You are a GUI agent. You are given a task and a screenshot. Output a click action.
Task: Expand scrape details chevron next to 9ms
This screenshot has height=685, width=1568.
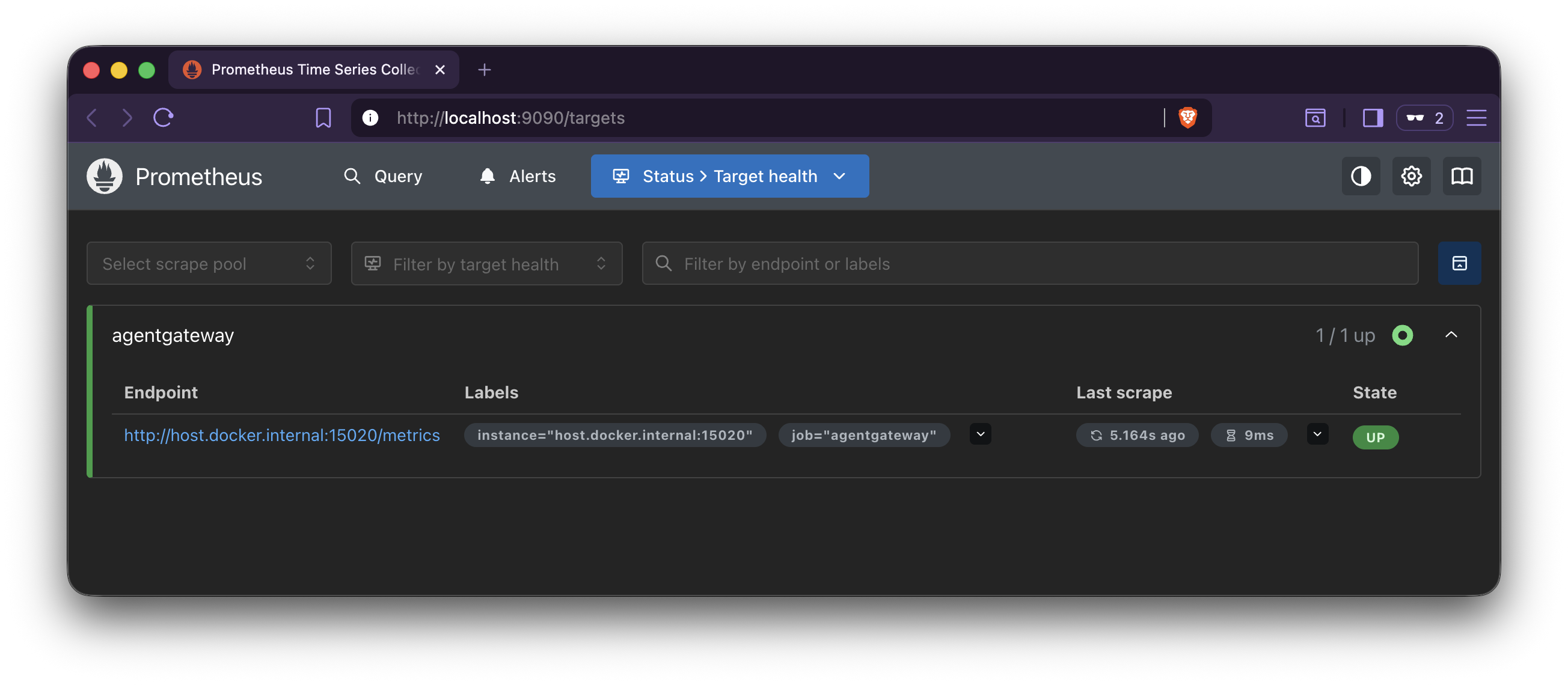tap(1317, 434)
